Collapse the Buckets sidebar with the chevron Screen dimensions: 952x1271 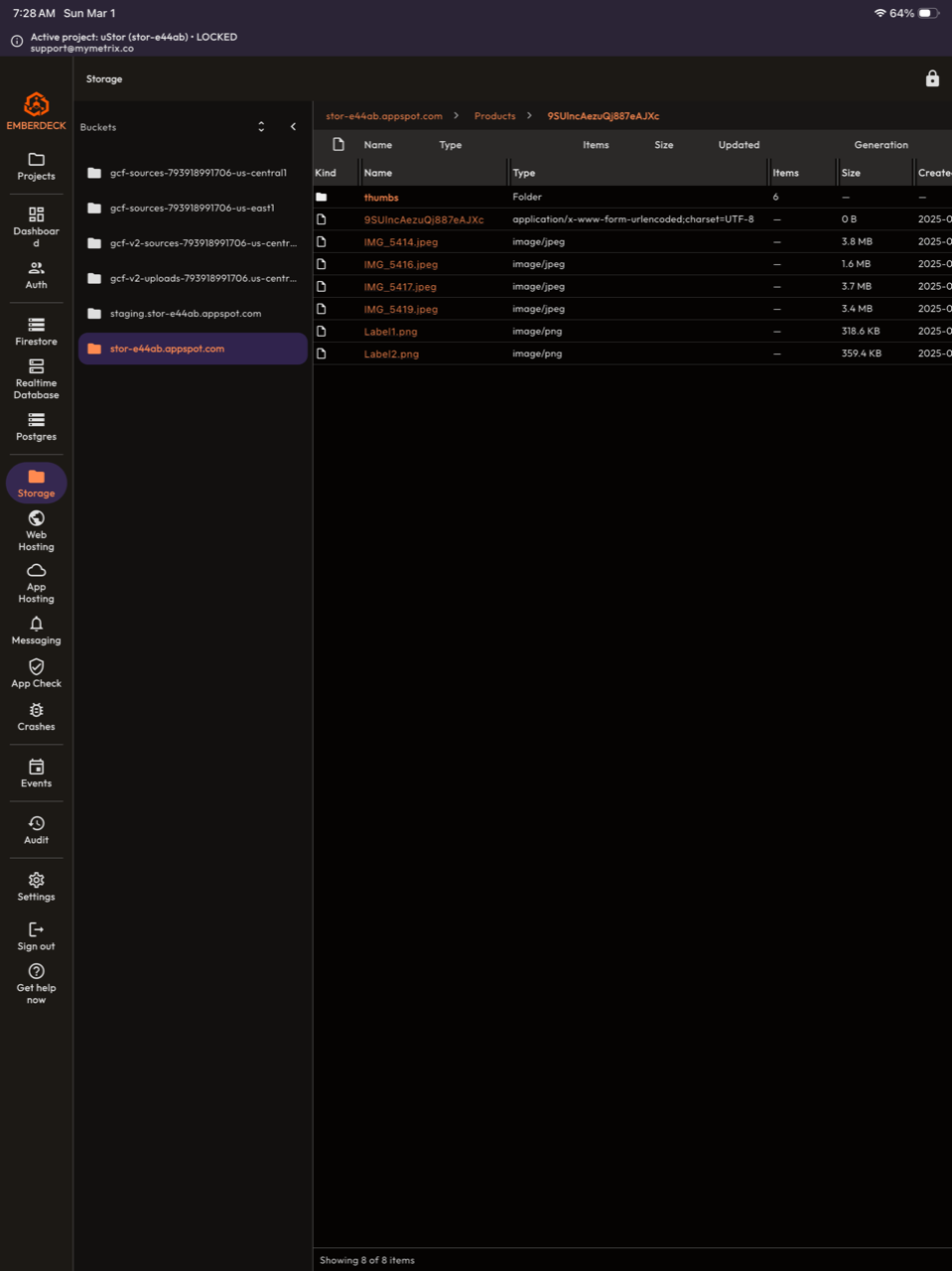coord(293,126)
